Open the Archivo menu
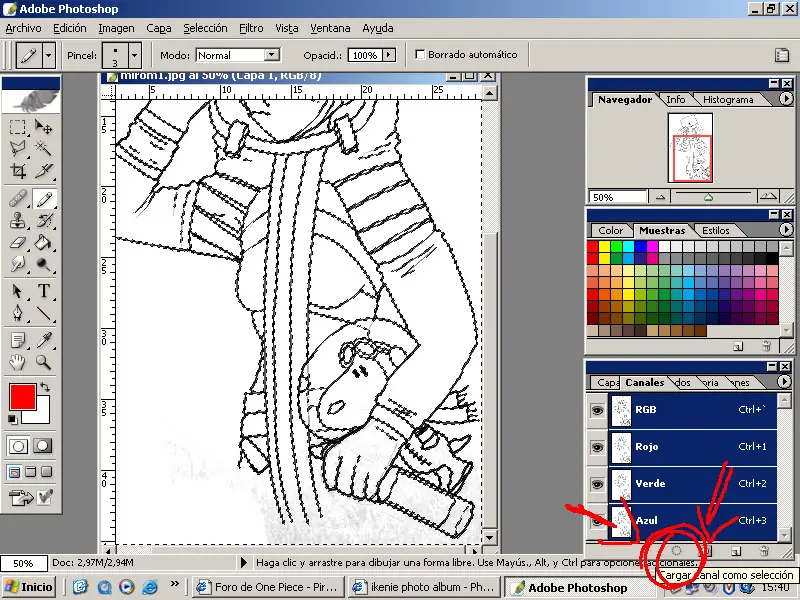The width and height of the screenshot is (800, 600). tap(23, 29)
